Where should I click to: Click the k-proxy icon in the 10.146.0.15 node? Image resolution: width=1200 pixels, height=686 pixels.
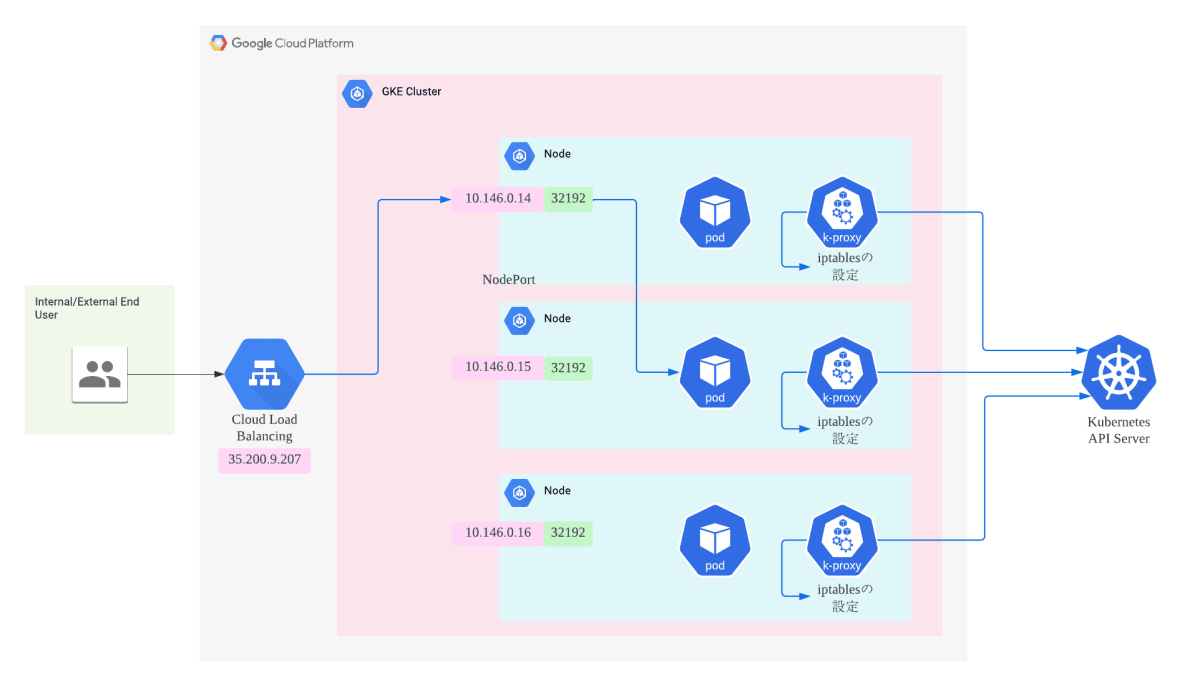click(842, 374)
